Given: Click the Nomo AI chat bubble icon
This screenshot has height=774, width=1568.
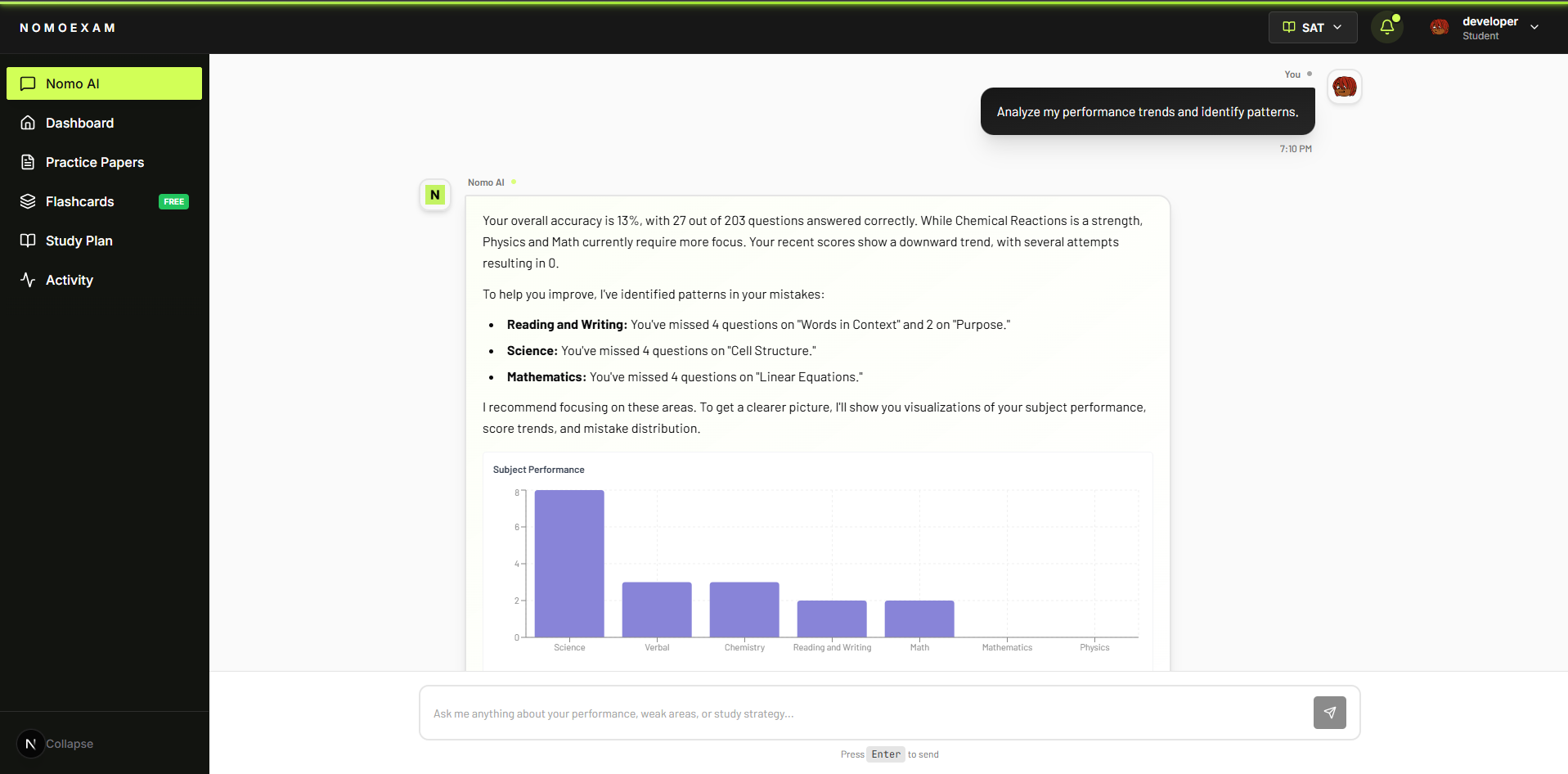Looking at the screenshot, I should pos(28,83).
